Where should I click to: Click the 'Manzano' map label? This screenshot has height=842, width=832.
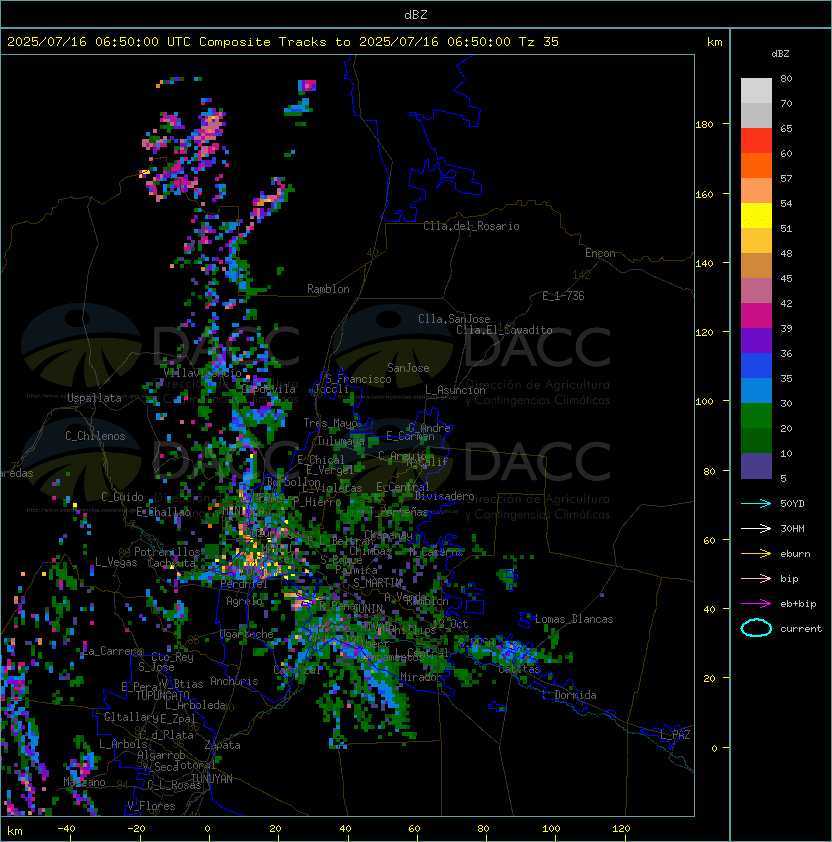tap(84, 782)
